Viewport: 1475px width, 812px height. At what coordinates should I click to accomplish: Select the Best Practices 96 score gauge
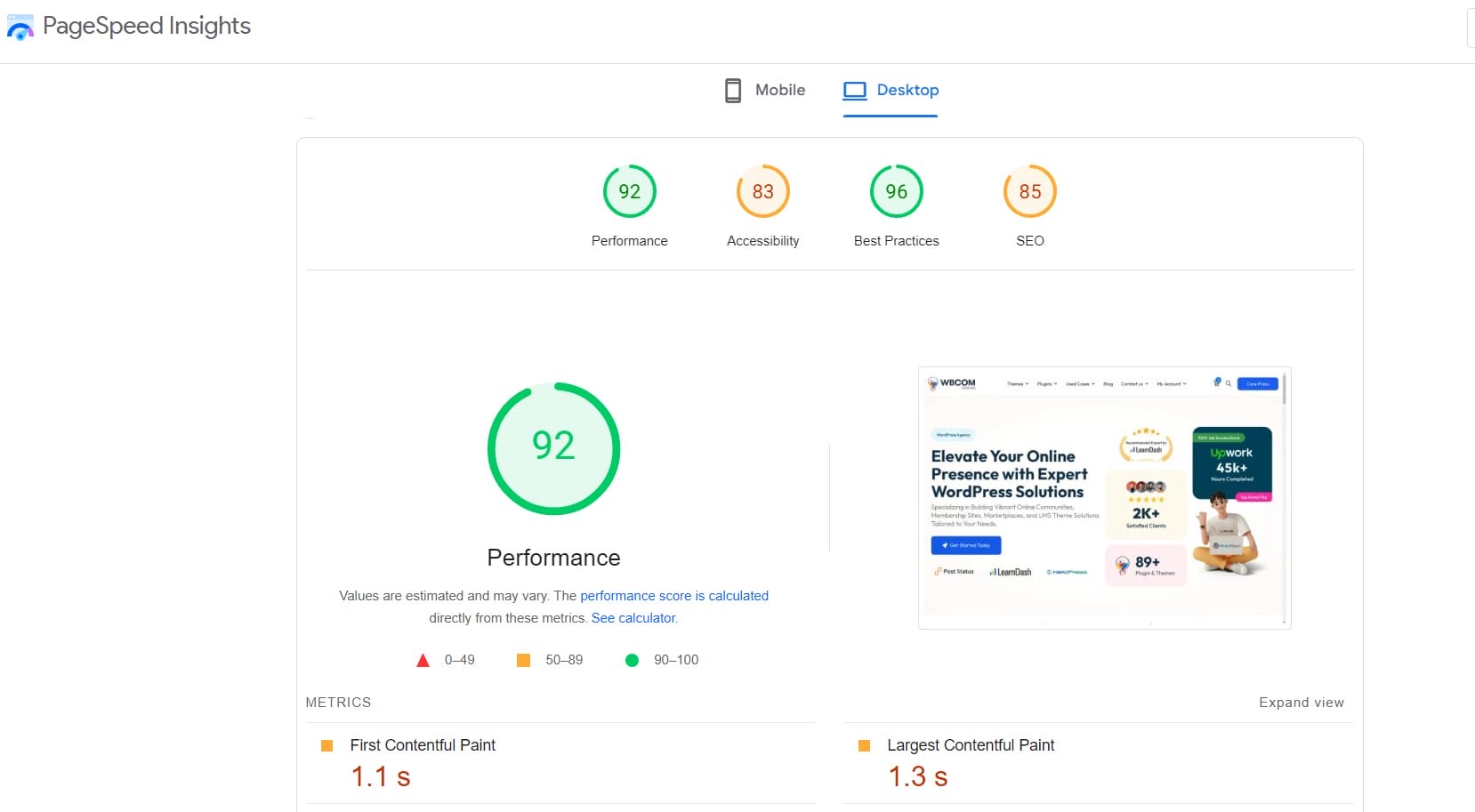pyautogui.click(x=896, y=191)
